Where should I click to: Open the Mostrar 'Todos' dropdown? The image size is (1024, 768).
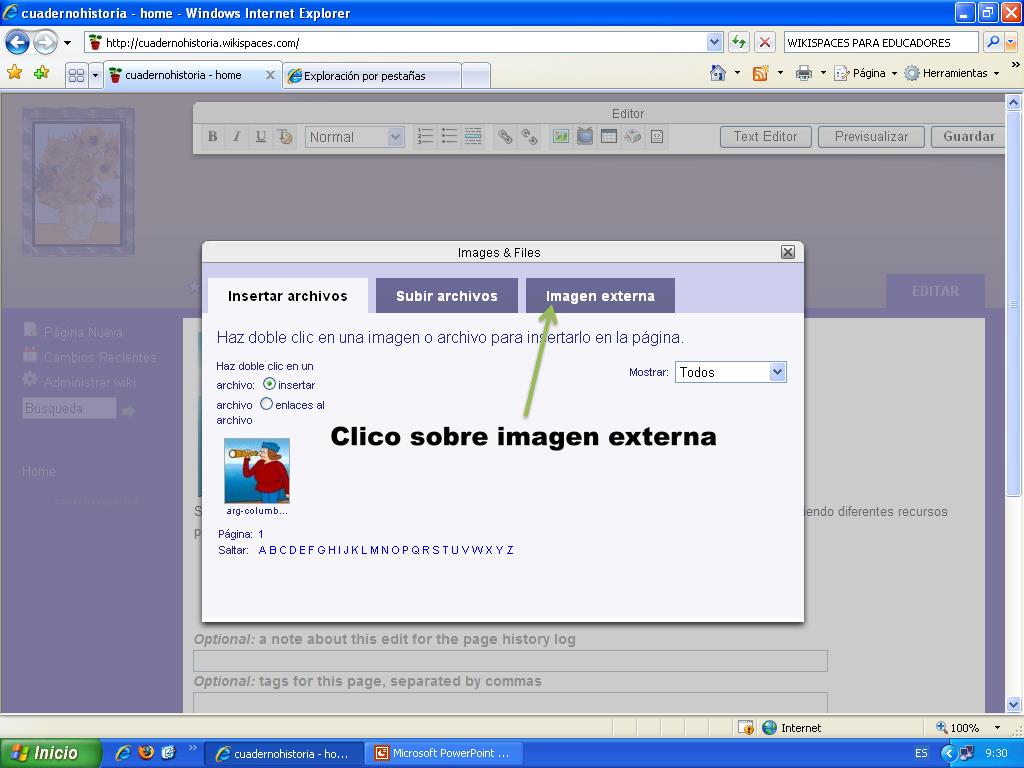coord(730,372)
